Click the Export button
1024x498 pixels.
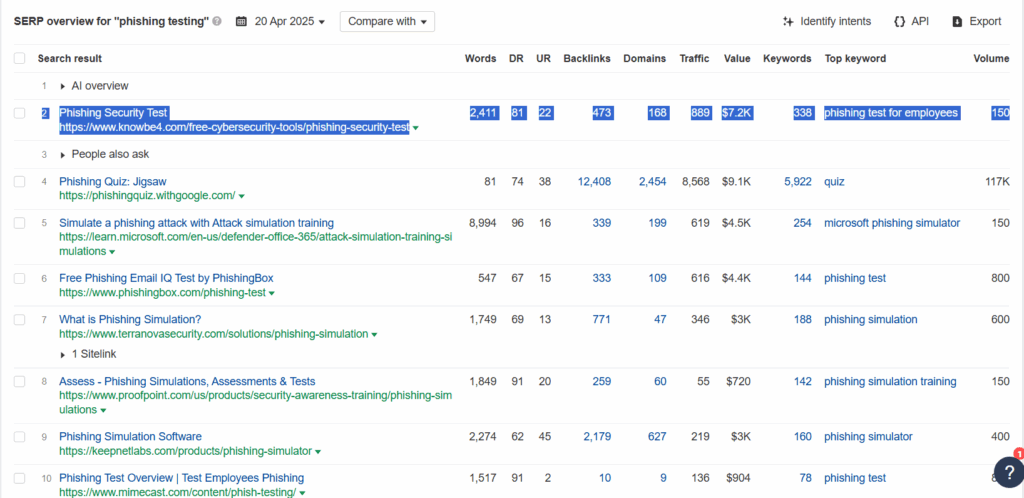(976, 22)
